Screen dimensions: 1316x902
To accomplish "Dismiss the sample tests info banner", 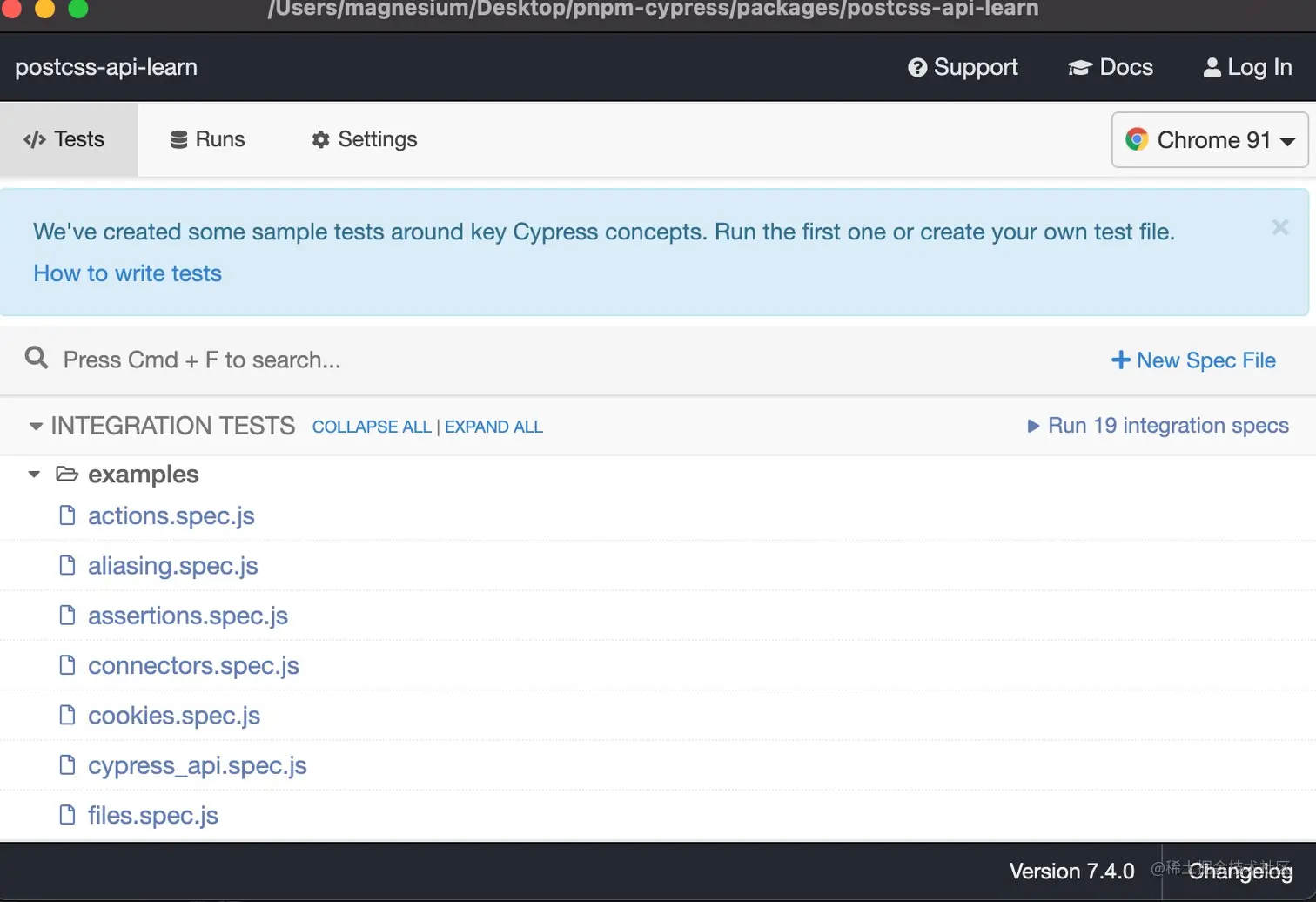I will pos(1279,227).
